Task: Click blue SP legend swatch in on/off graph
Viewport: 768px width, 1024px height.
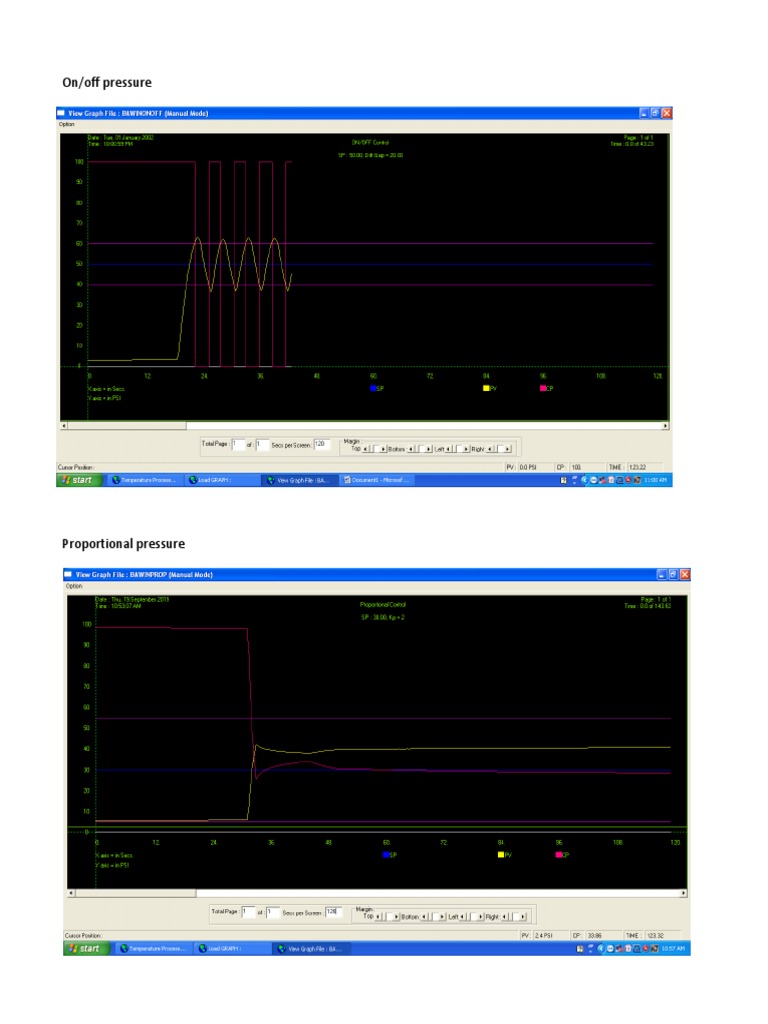Action: [x=373, y=388]
